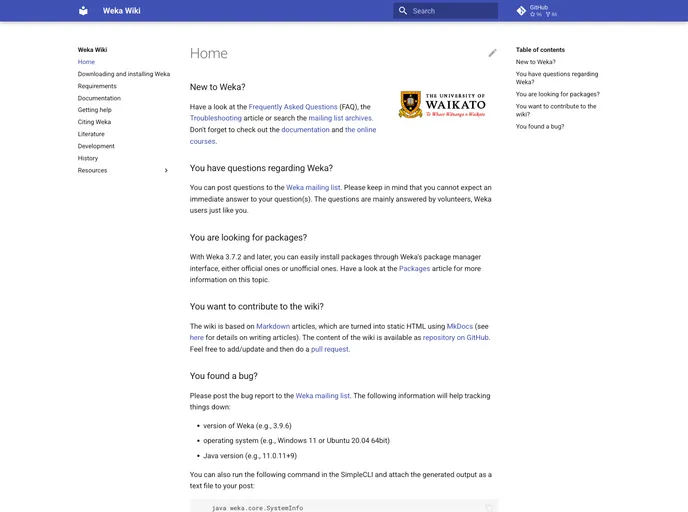688x512 pixels.
Task: Click the University of Waikato logo
Action: coord(442,104)
